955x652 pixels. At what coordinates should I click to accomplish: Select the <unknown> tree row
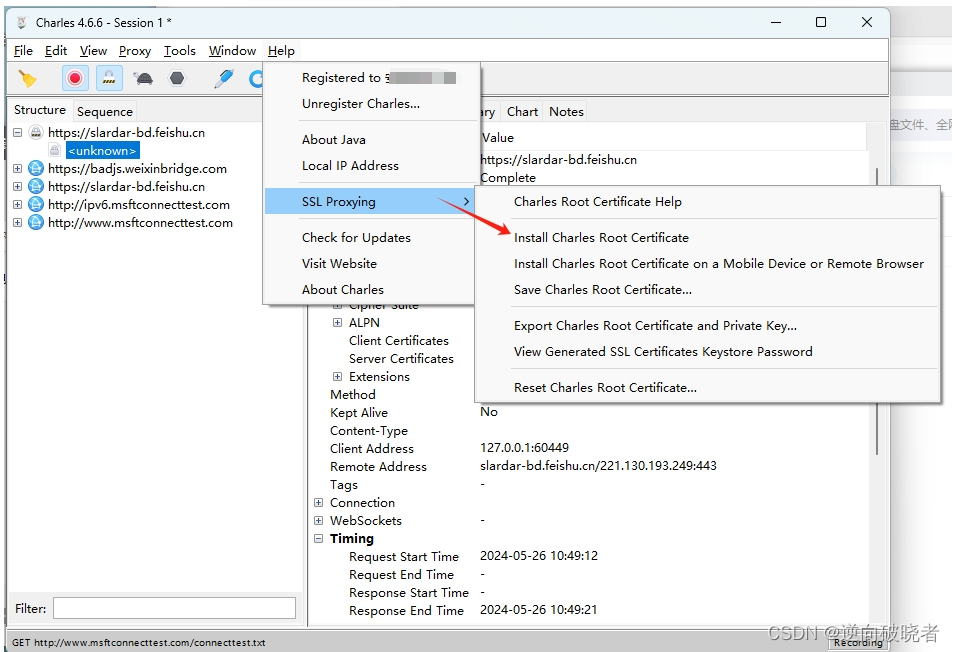102,150
